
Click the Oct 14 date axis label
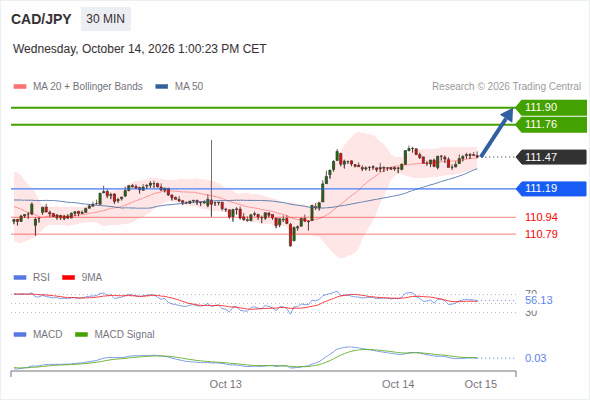[398, 384]
